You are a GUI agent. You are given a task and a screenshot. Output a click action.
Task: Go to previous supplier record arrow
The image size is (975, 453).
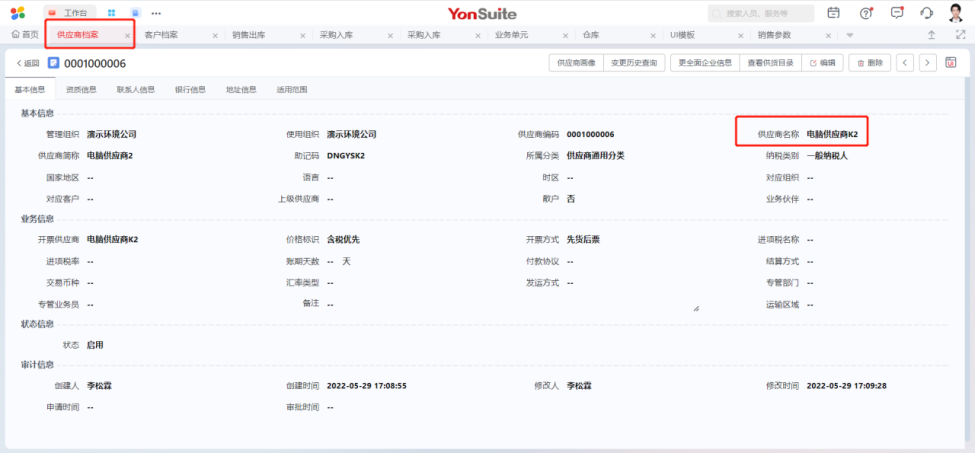[905, 63]
